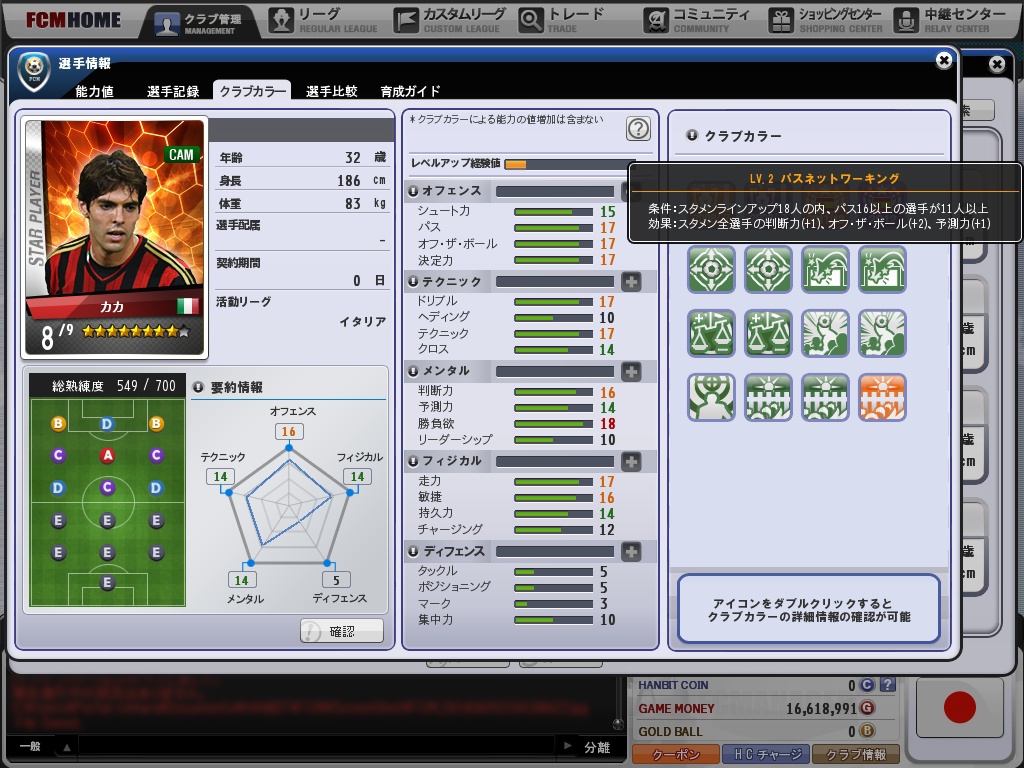Click the first balance scales club color icon

[x=711, y=333]
